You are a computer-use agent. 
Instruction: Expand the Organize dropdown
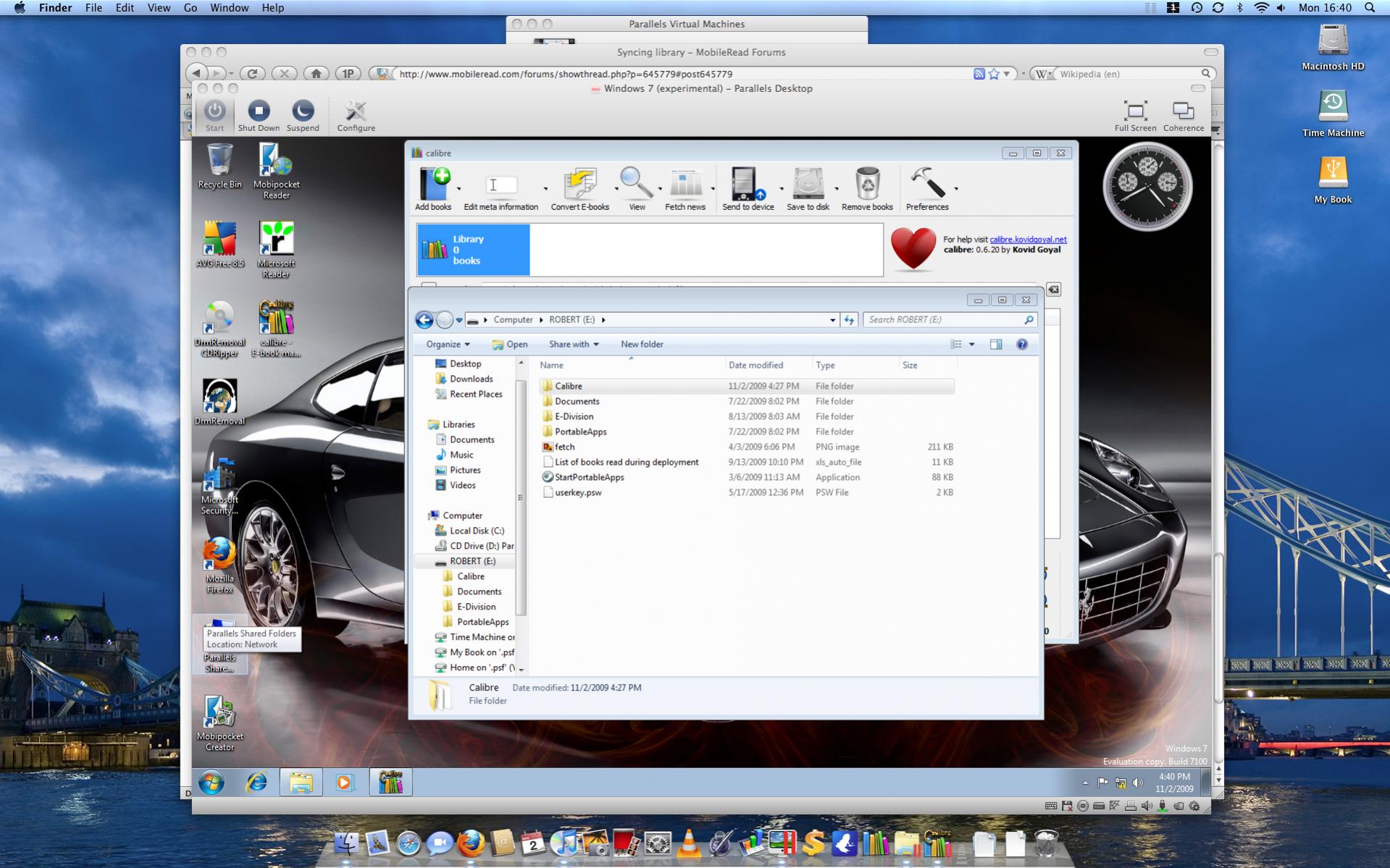tap(448, 345)
